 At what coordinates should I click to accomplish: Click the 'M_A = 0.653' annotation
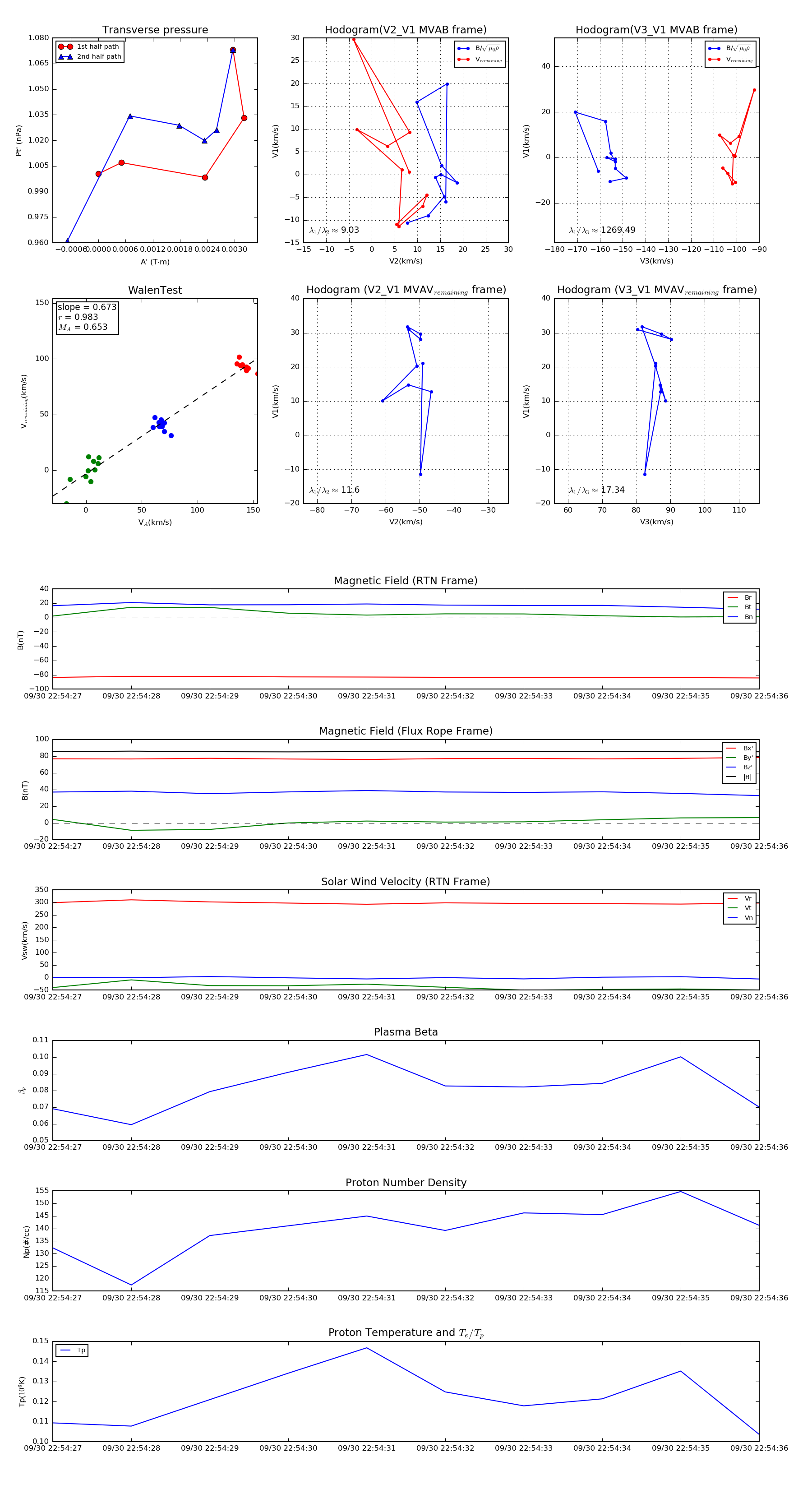coord(83,327)
